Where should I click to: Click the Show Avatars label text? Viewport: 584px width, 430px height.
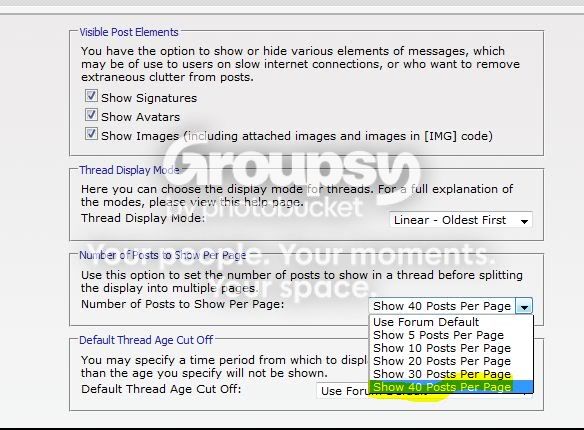[140, 117]
